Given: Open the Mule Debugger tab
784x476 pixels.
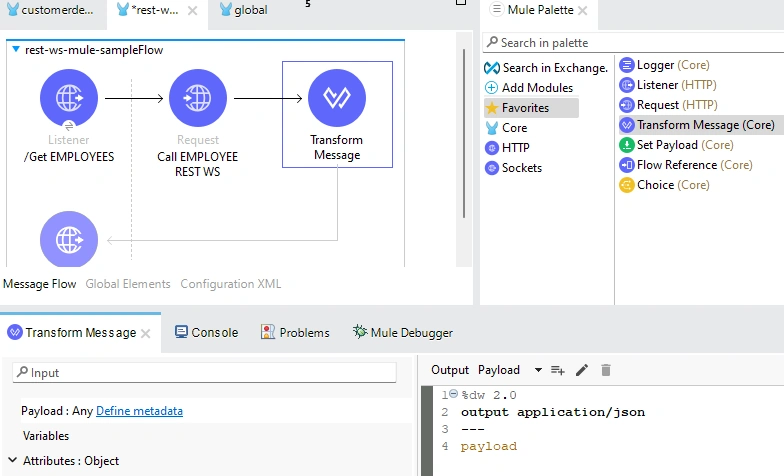Looking at the screenshot, I should click(402, 332).
